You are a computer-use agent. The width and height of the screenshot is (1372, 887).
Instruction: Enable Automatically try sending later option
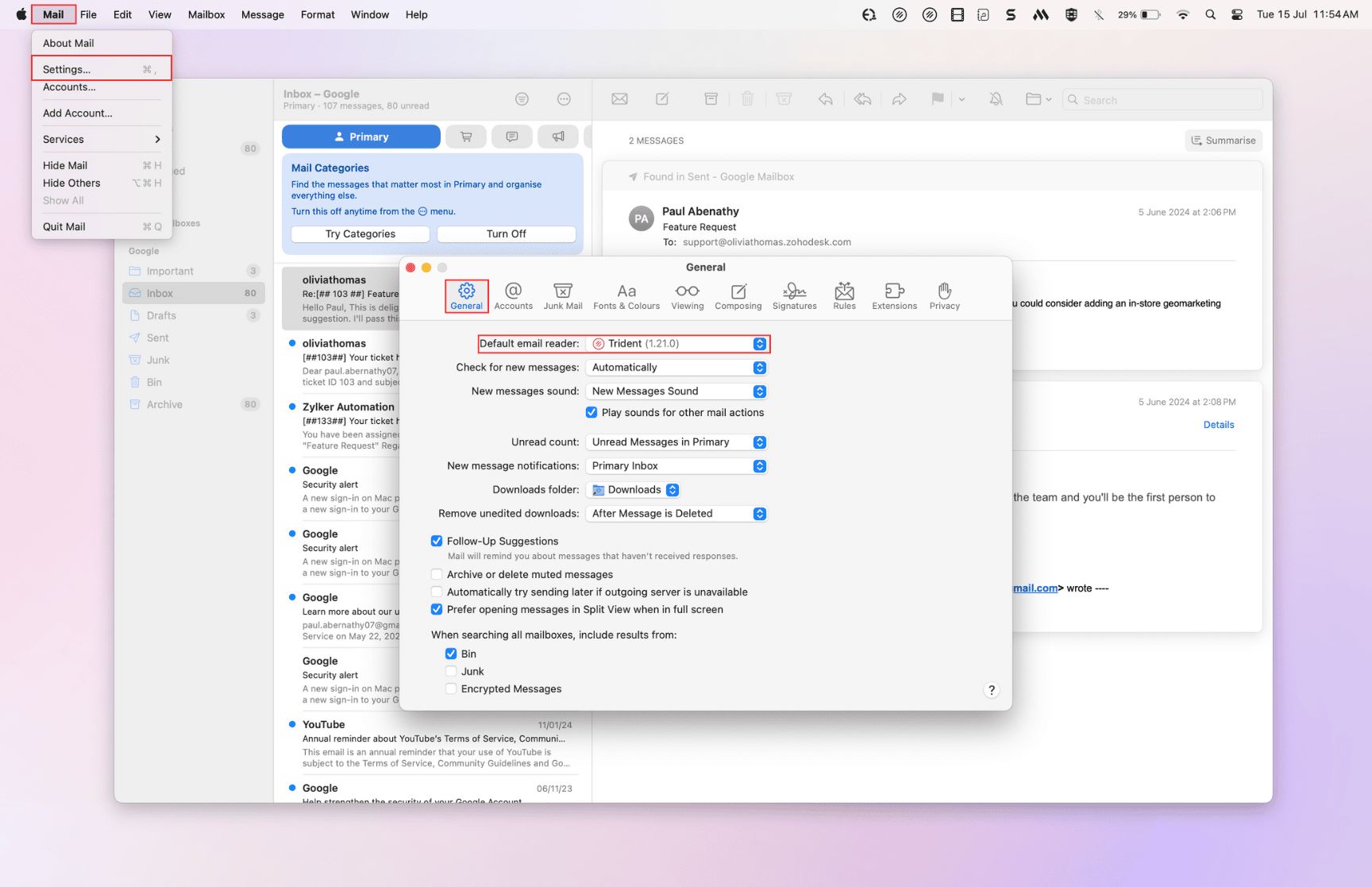[x=437, y=592]
